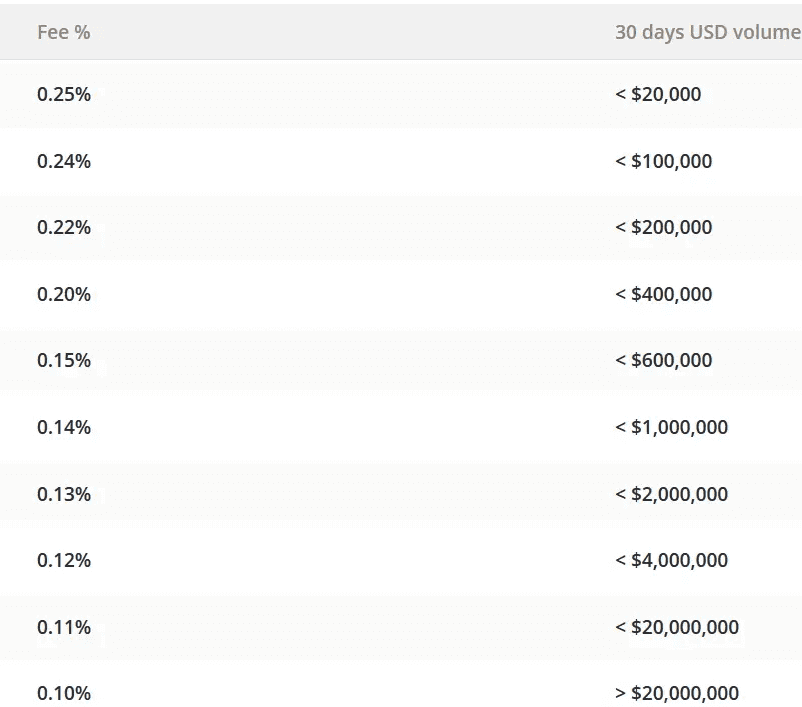The width and height of the screenshot is (802, 707).
Task: Pick the "< $1,000,000" volume entry
Action: point(671,427)
